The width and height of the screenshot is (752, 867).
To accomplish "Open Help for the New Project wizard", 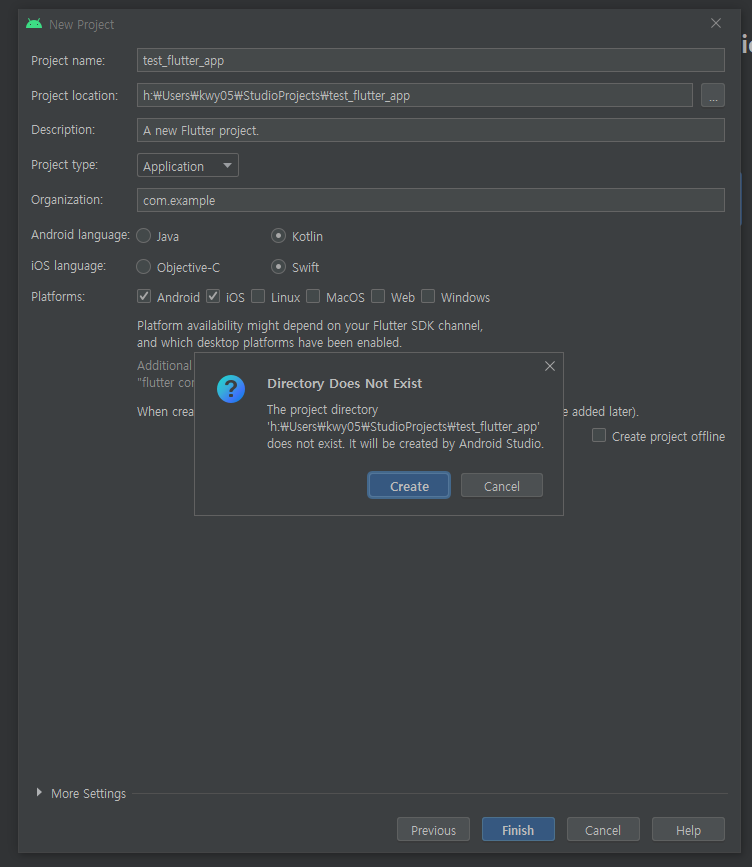I will pyautogui.click(x=688, y=829).
